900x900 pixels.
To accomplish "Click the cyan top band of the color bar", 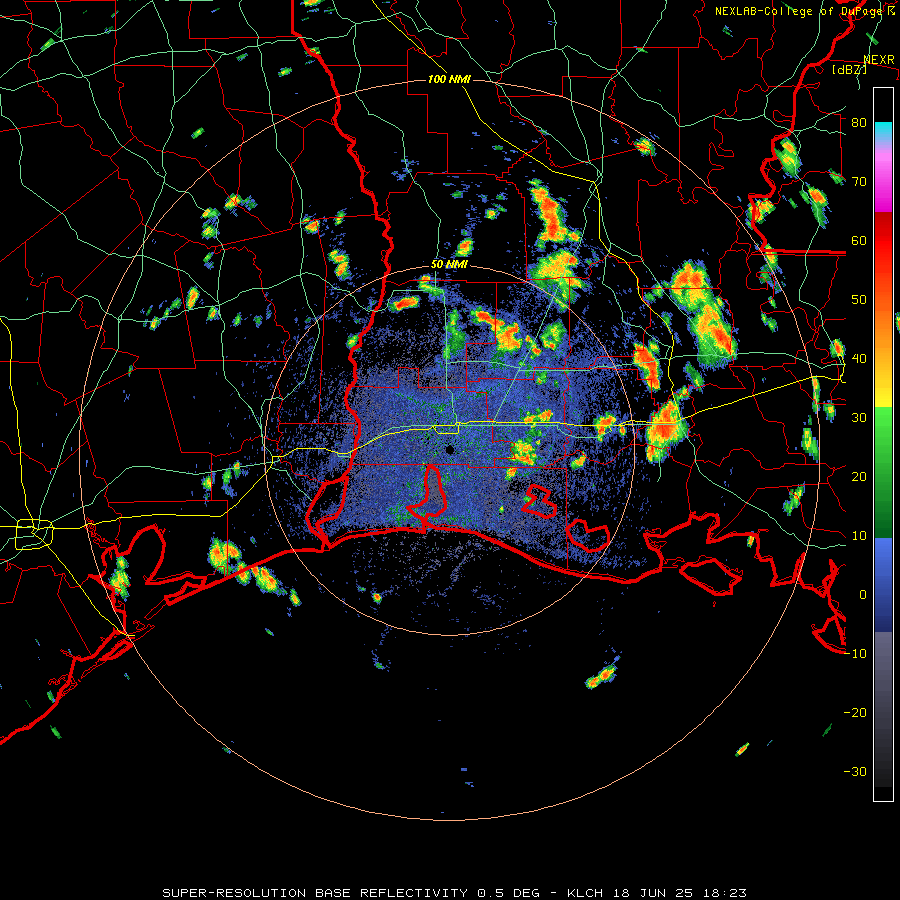I will tap(883, 131).
